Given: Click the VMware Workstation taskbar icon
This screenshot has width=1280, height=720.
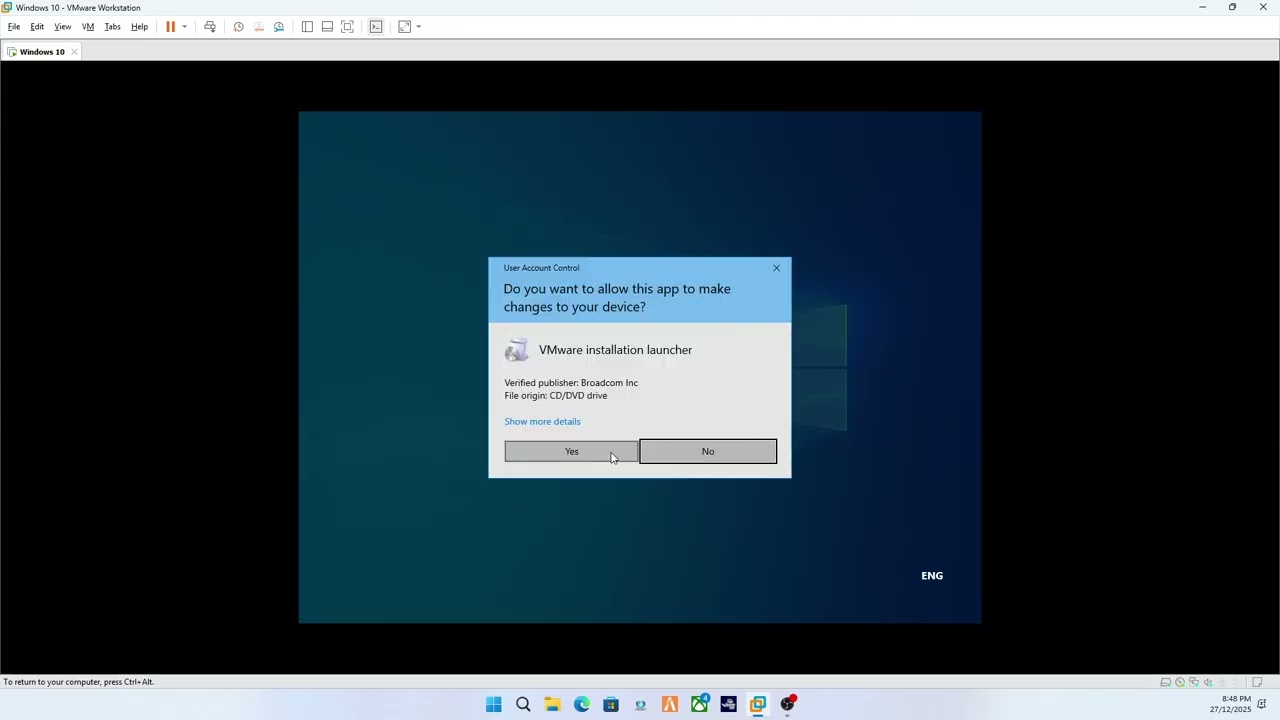Looking at the screenshot, I should [x=758, y=705].
